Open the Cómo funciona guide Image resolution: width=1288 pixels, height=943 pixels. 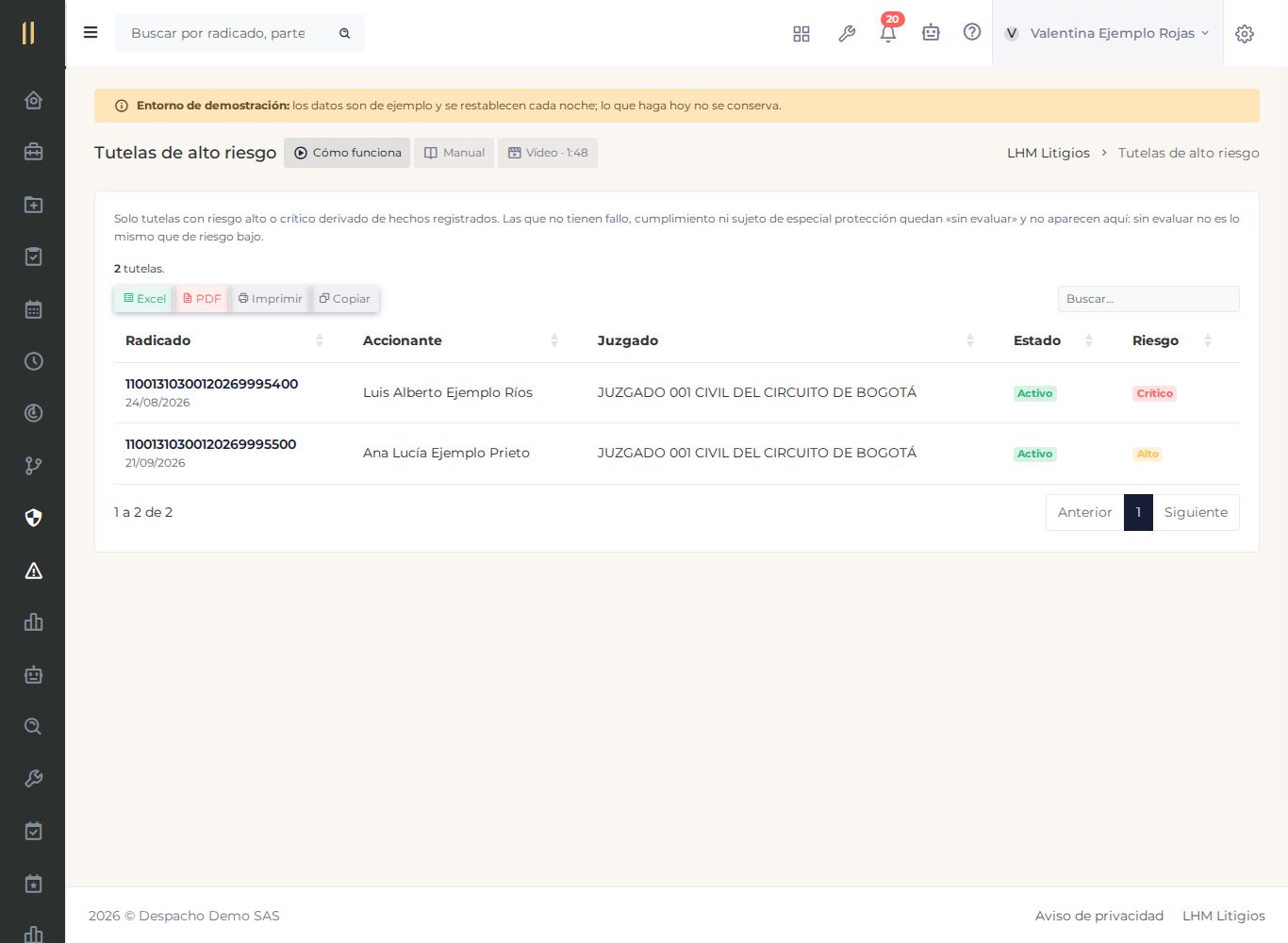pyautogui.click(x=347, y=153)
